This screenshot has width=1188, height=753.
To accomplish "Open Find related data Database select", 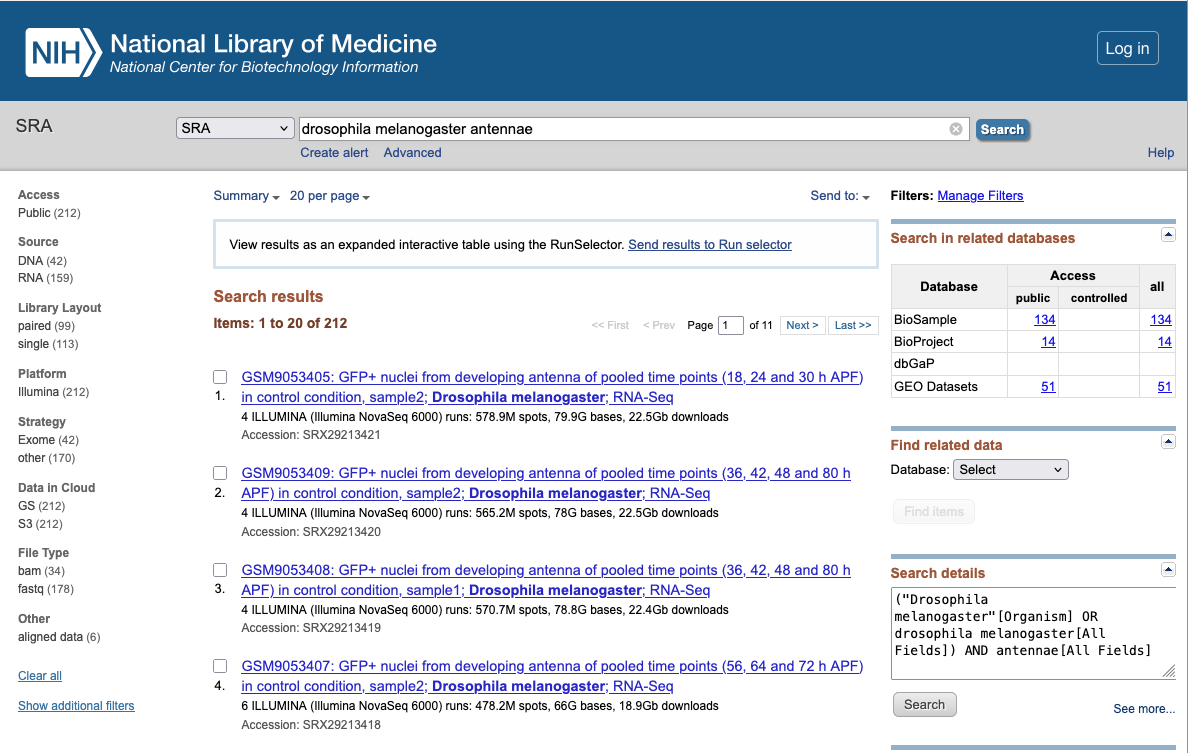I will point(1011,470).
